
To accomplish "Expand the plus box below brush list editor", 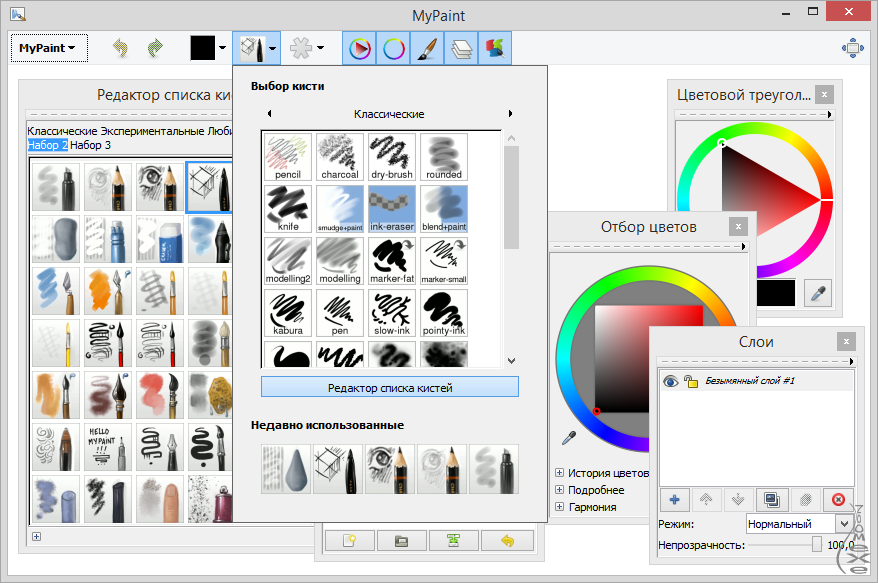I will 36,537.
